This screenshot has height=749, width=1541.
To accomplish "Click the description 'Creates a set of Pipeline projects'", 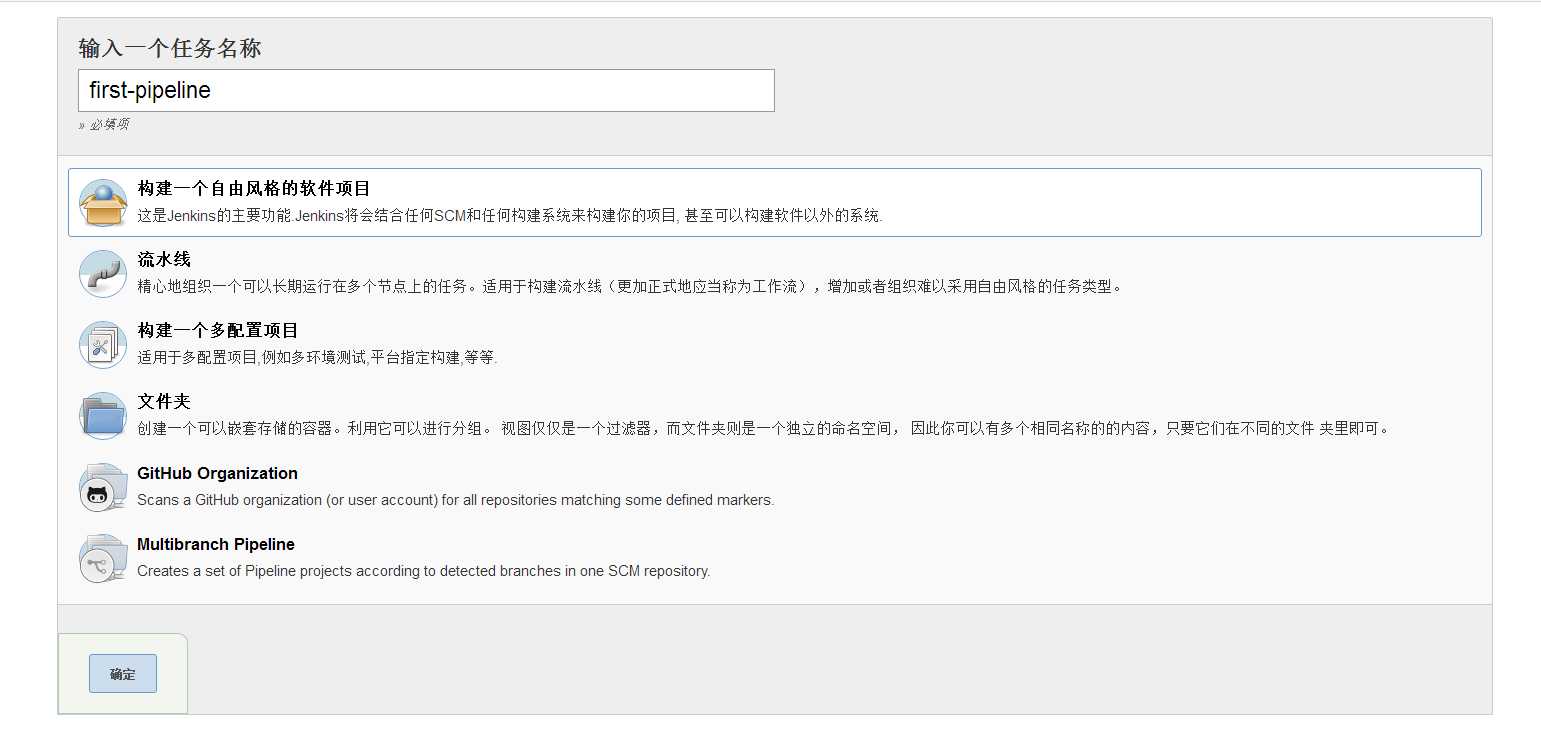I will (x=423, y=571).
